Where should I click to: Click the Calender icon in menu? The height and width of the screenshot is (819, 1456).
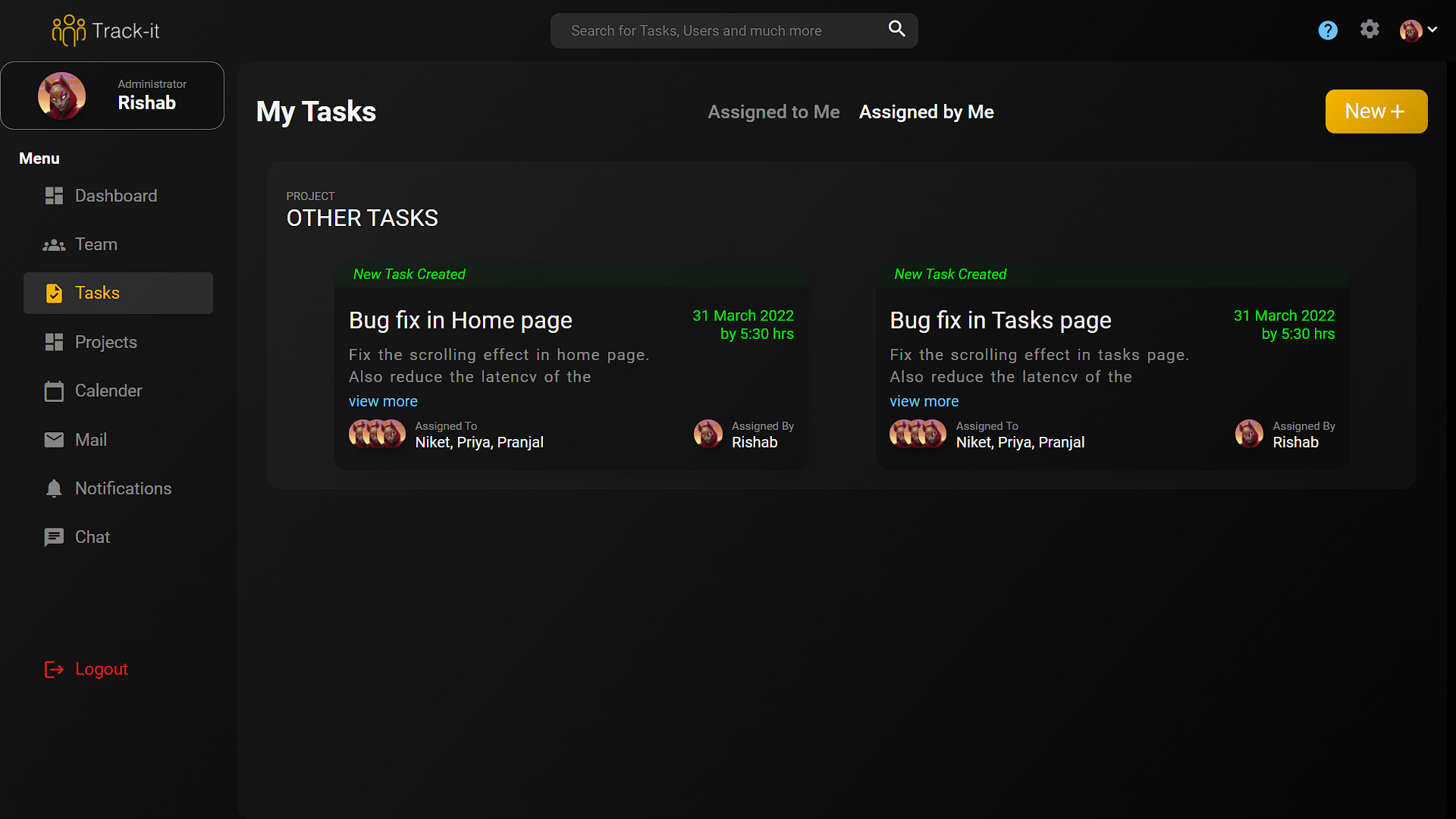tap(54, 391)
